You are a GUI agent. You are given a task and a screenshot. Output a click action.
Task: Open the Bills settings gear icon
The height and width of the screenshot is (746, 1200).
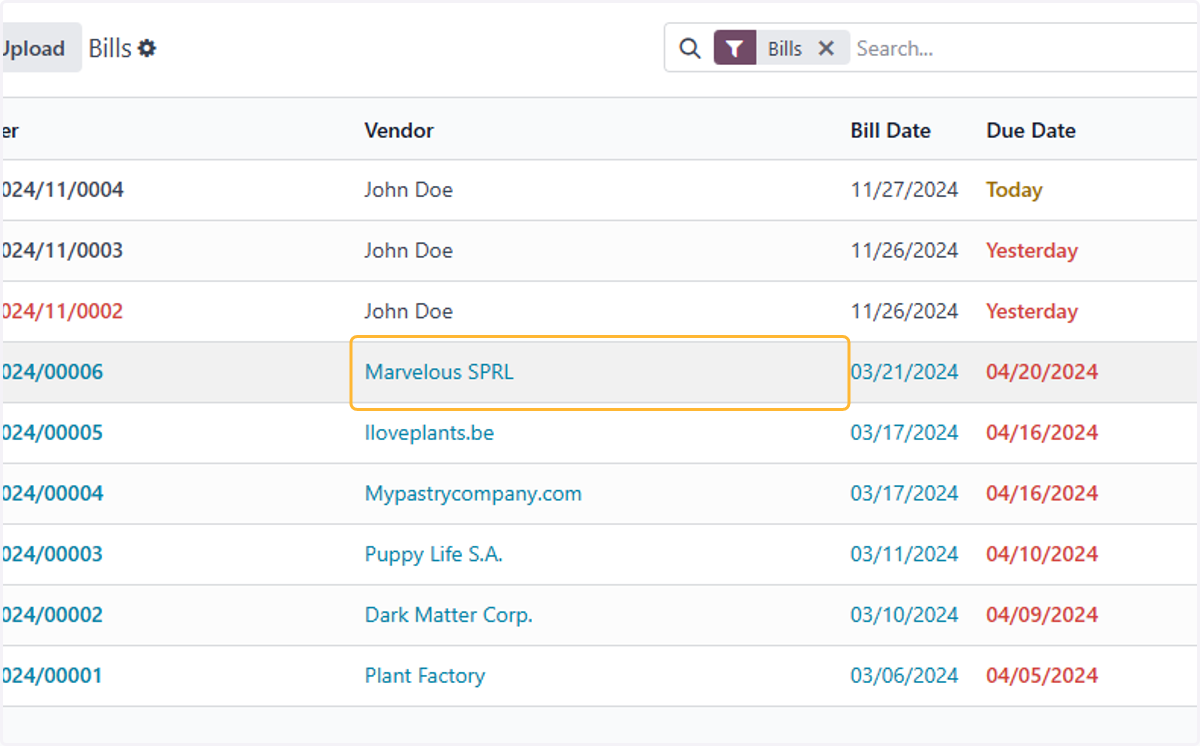point(147,48)
